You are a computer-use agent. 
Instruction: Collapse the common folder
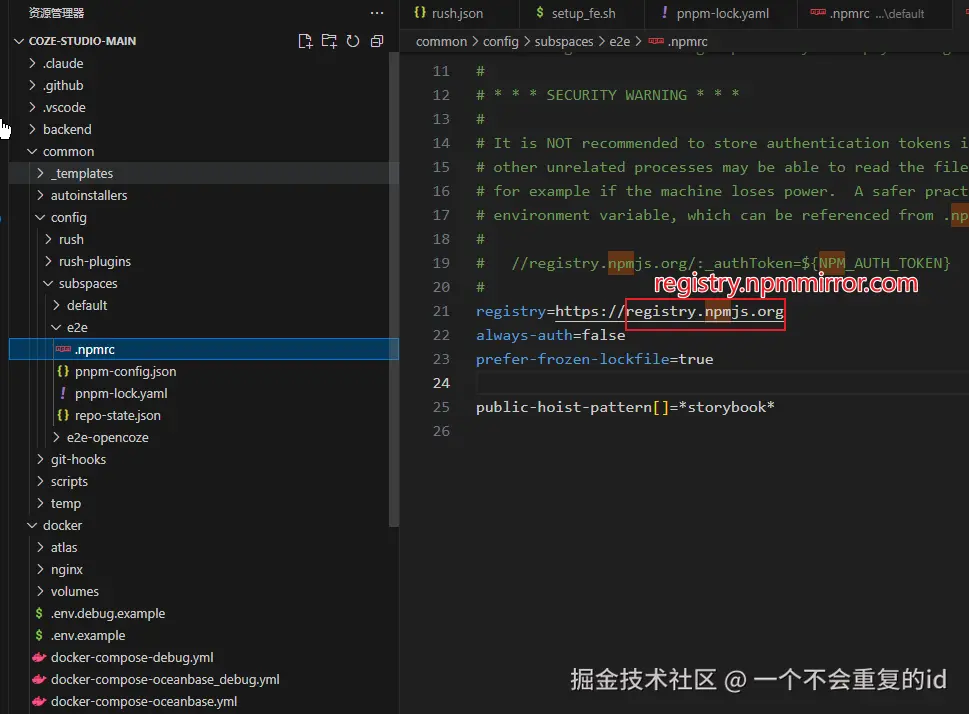click(x=32, y=151)
